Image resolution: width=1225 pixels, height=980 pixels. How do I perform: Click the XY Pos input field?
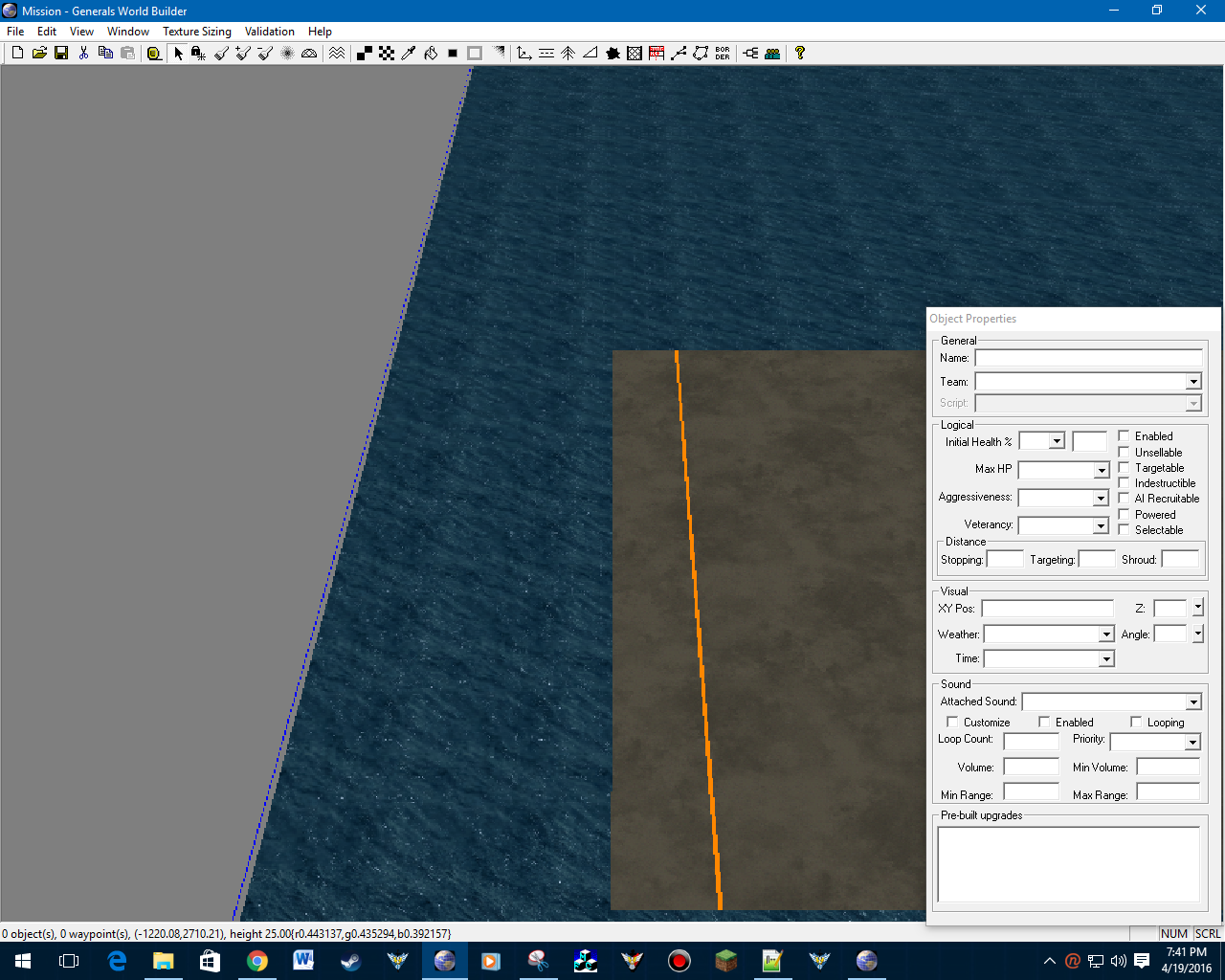1047,609
